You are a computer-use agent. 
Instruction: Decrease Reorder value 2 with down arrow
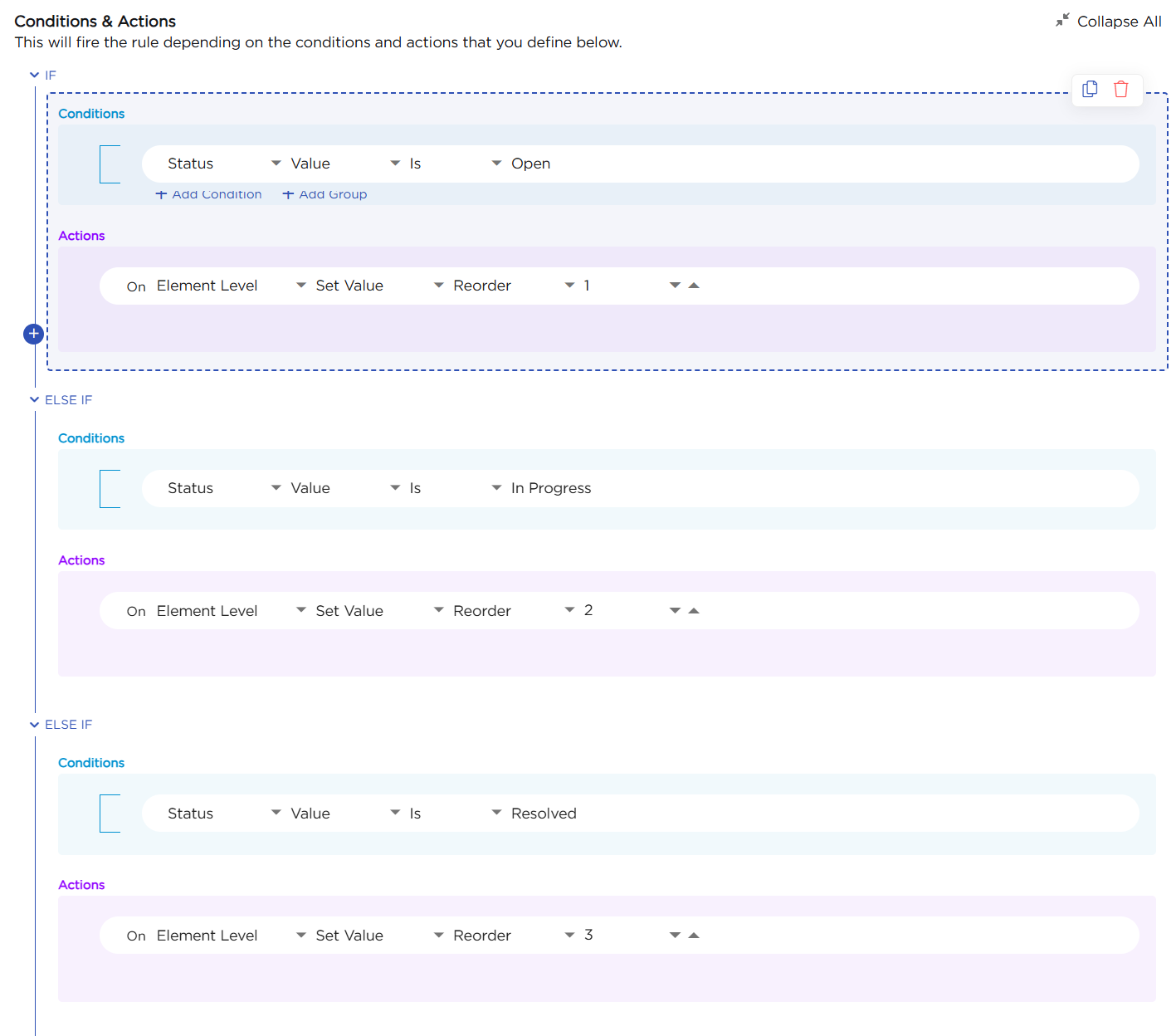pyautogui.click(x=675, y=611)
